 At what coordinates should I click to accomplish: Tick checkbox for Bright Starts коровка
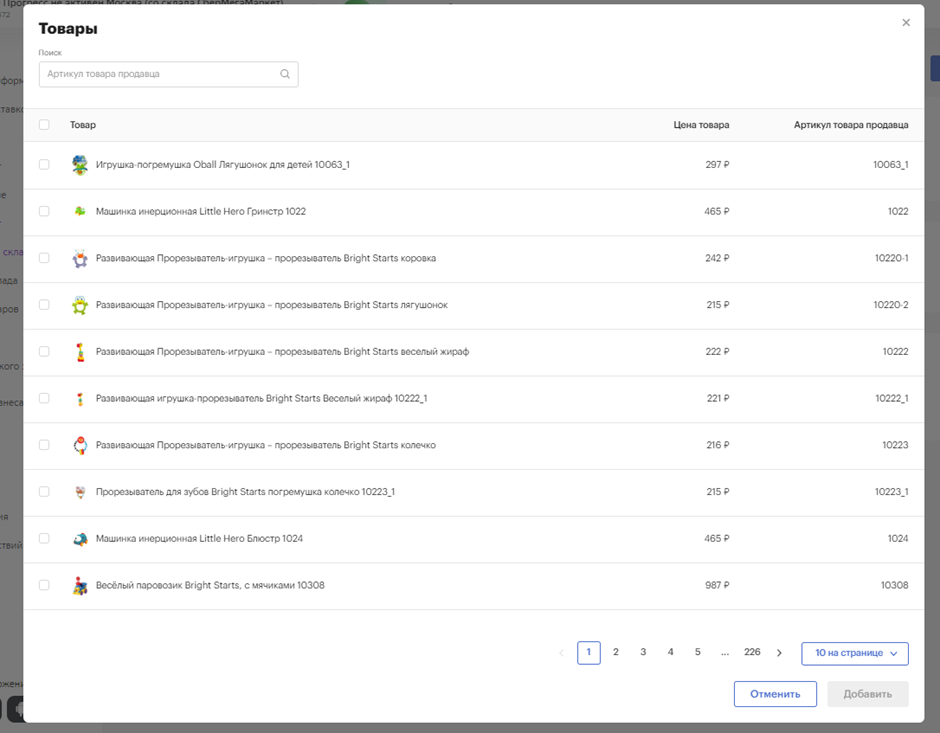44,258
